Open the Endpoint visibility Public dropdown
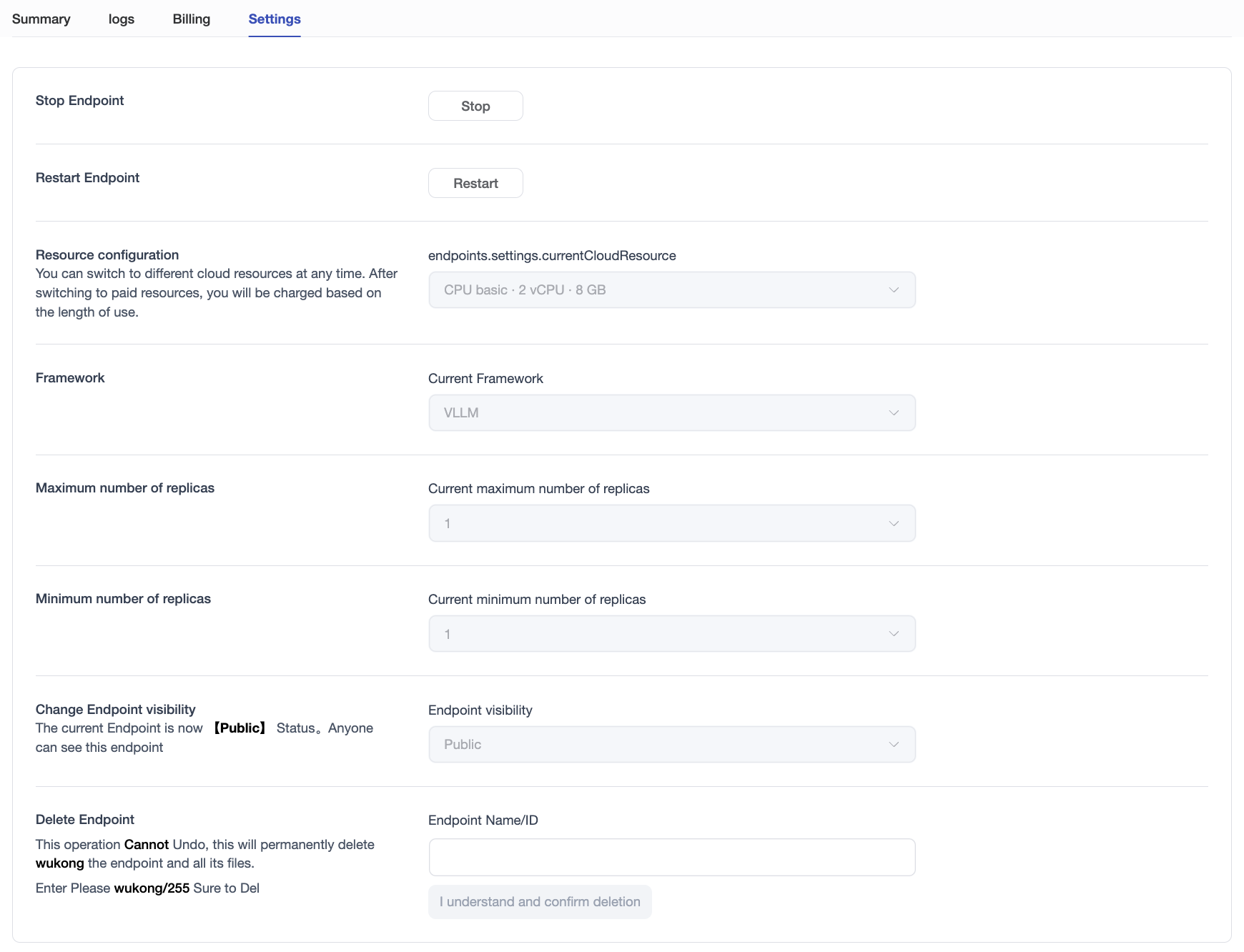Image resolution: width=1244 pixels, height=952 pixels. (658, 745)
